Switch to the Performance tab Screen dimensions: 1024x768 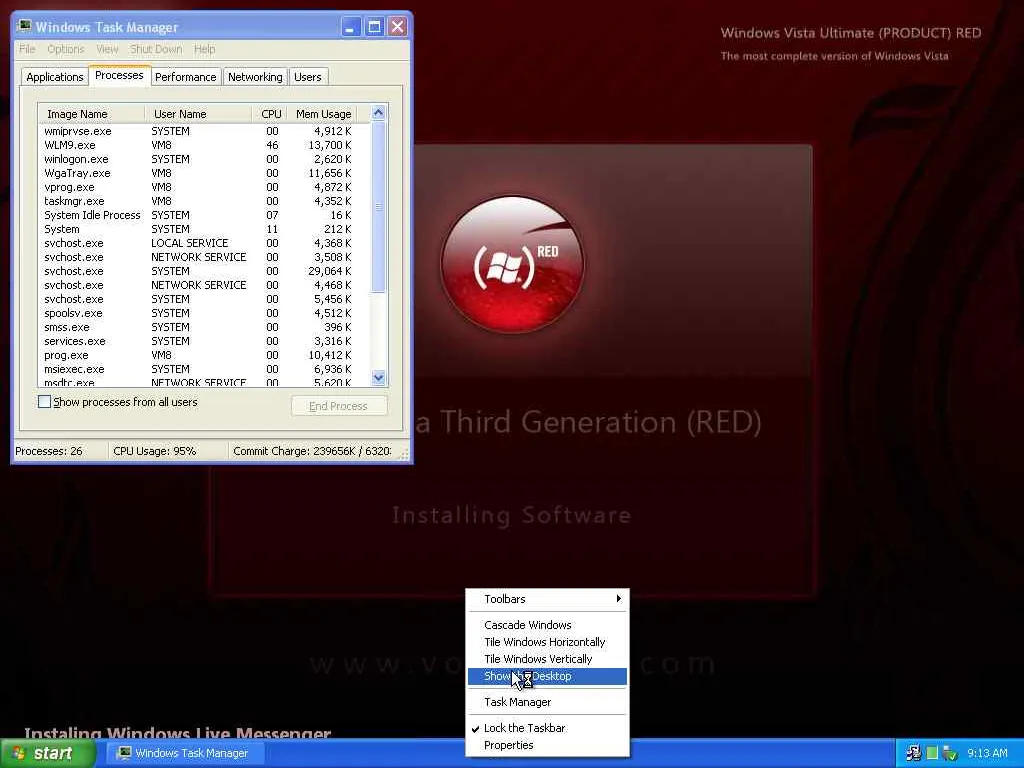pyautogui.click(x=185, y=77)
